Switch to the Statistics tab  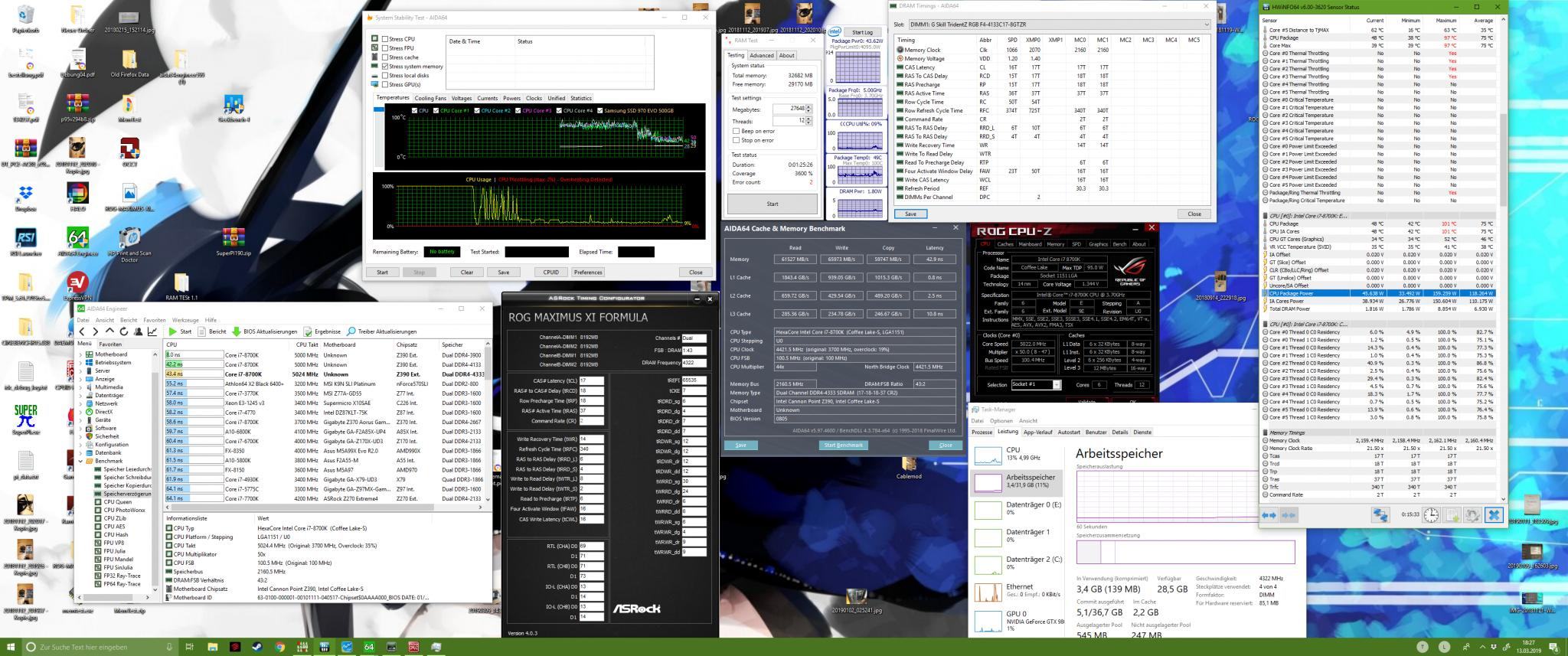click(581, 98)
